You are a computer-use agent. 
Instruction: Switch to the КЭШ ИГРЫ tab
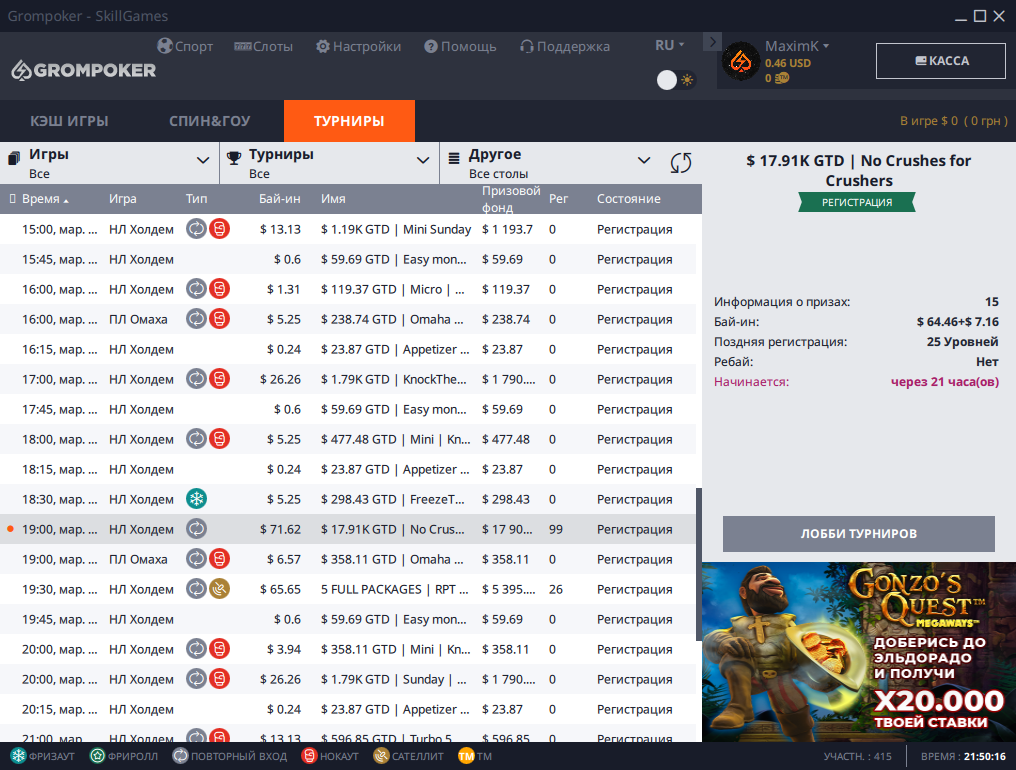pos(69,121)
